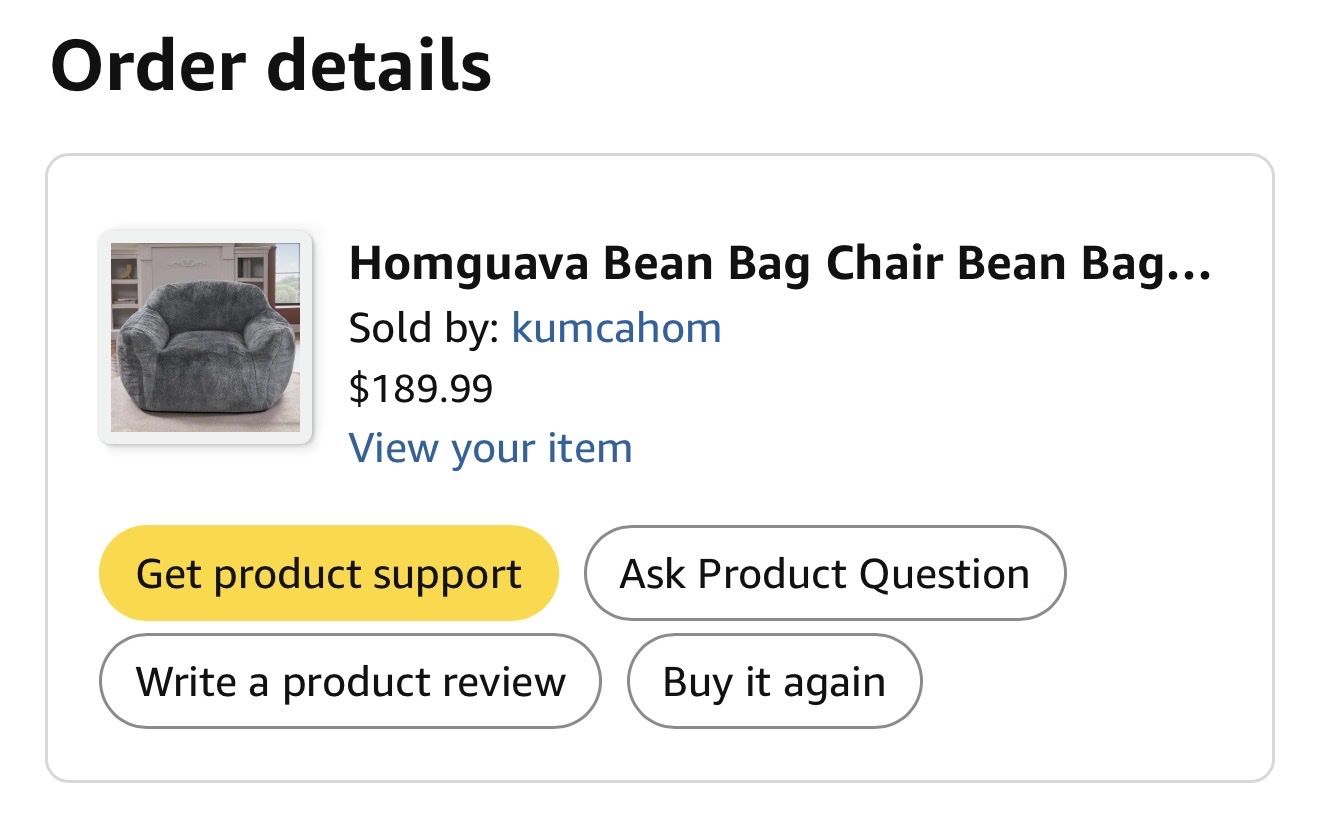This screenshot has height=824, width=1320.
Task: Start a review for the bean bag chair
Action: (x=350, y=682)
